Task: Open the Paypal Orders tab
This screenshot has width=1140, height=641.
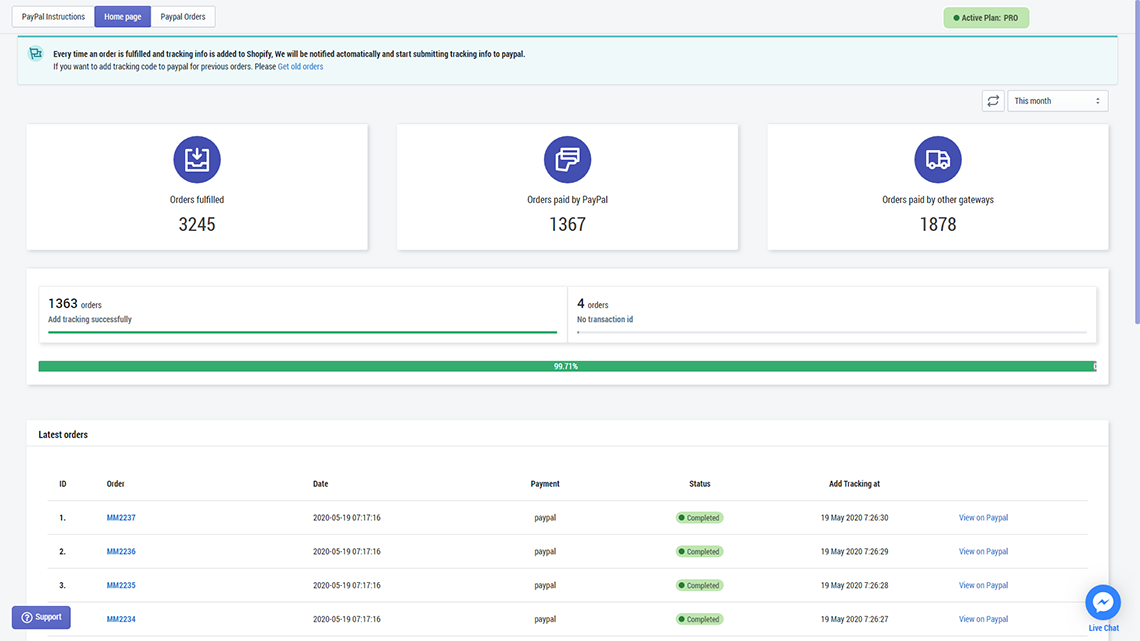Action: 182,17
